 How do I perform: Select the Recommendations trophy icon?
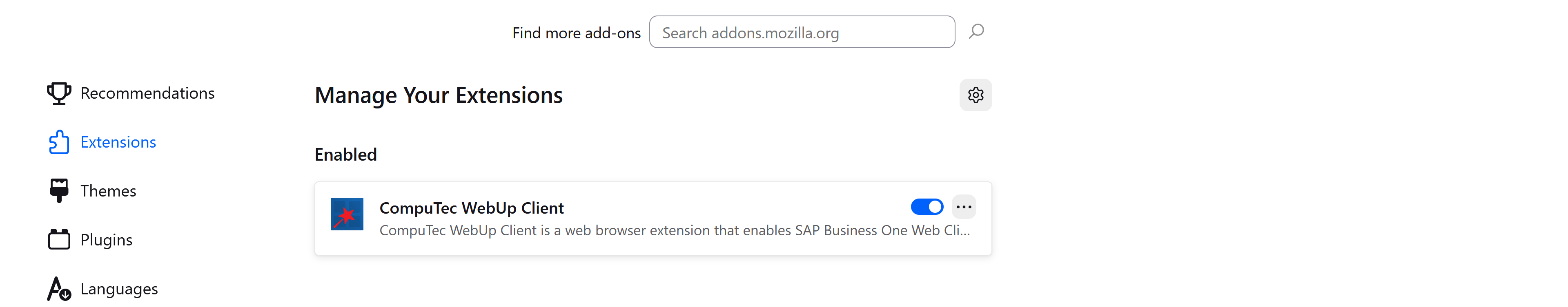click(x=59, y=93)
